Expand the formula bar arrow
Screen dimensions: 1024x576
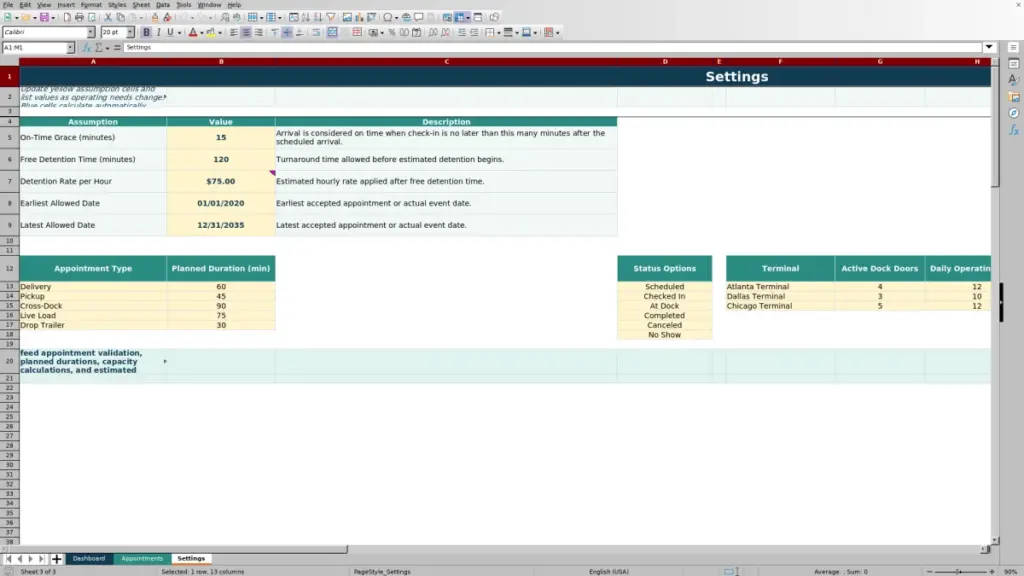pos(989,47)
